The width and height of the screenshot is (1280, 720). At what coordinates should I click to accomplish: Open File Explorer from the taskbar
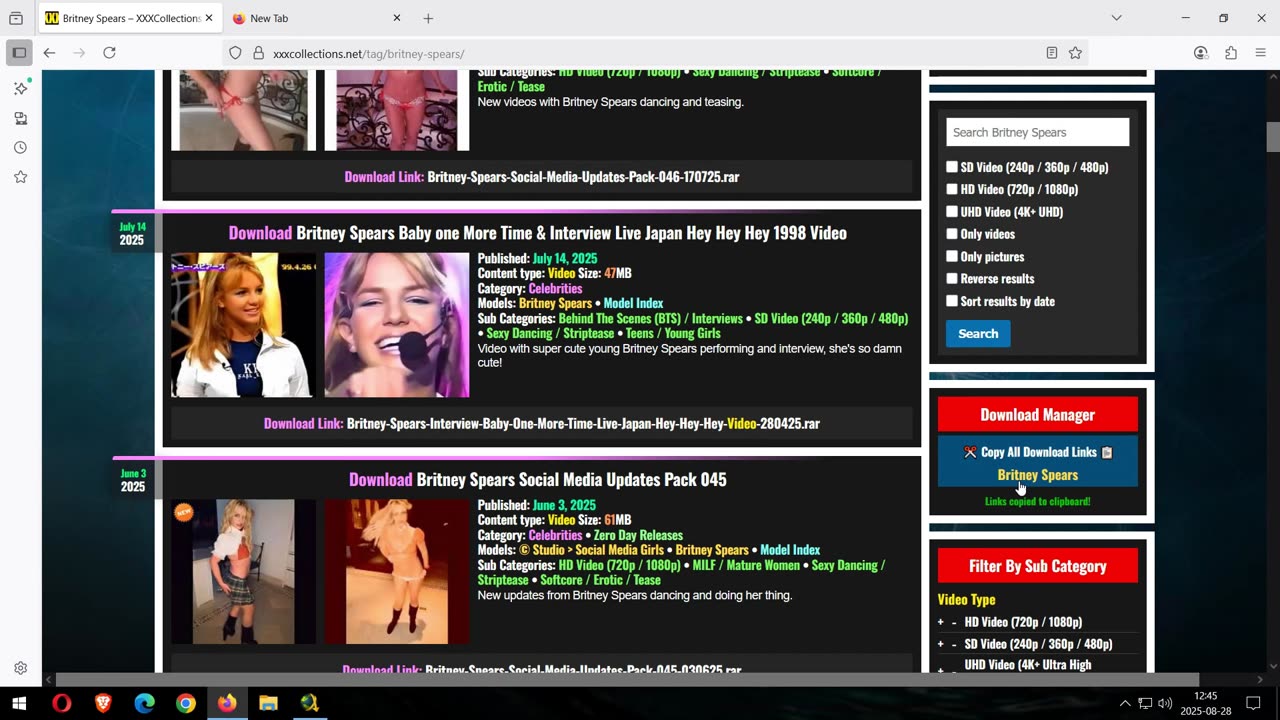268,703
